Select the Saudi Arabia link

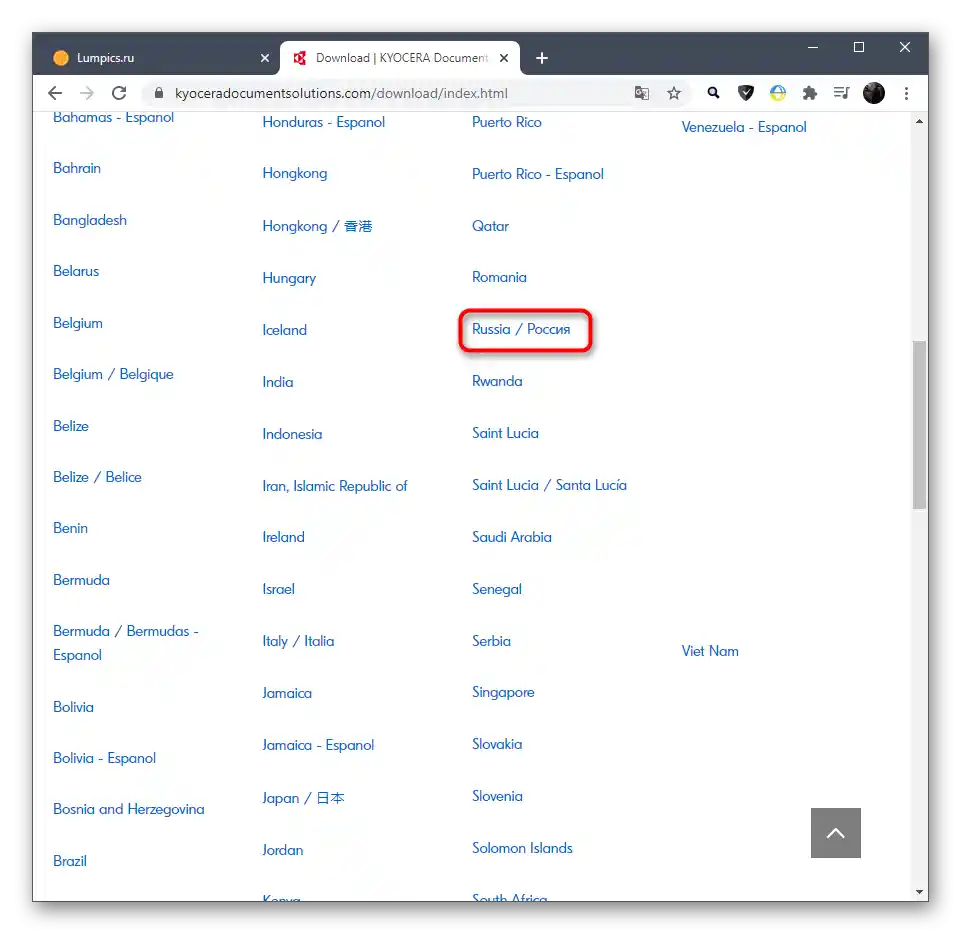(x=512, y=537)
